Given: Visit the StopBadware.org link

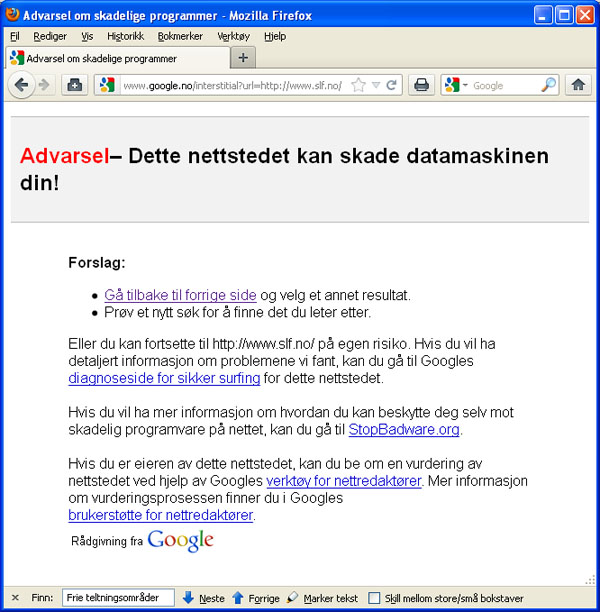Looking at the screenshot, I should 404,429.
